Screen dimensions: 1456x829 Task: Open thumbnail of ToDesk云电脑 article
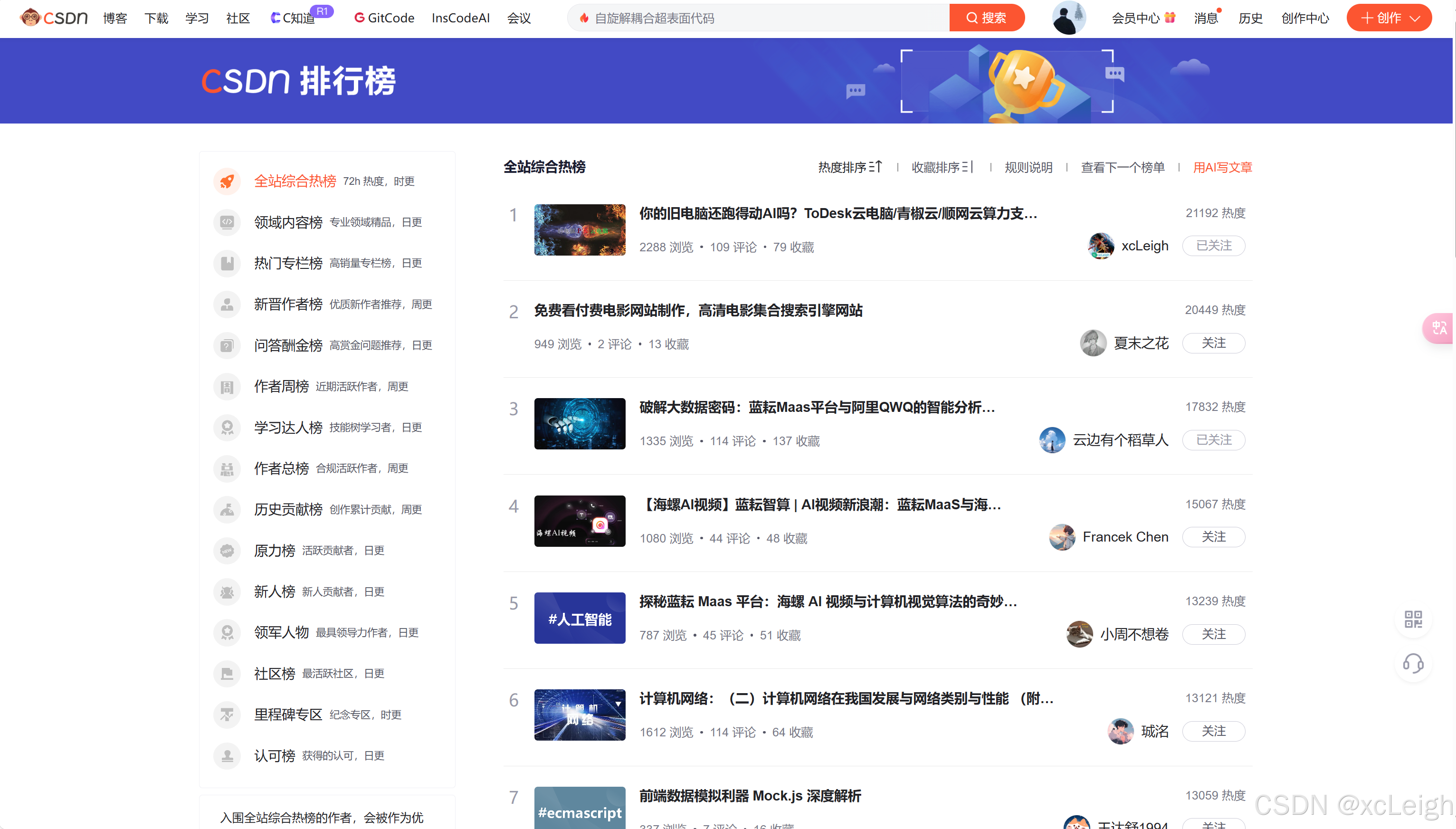580,230
